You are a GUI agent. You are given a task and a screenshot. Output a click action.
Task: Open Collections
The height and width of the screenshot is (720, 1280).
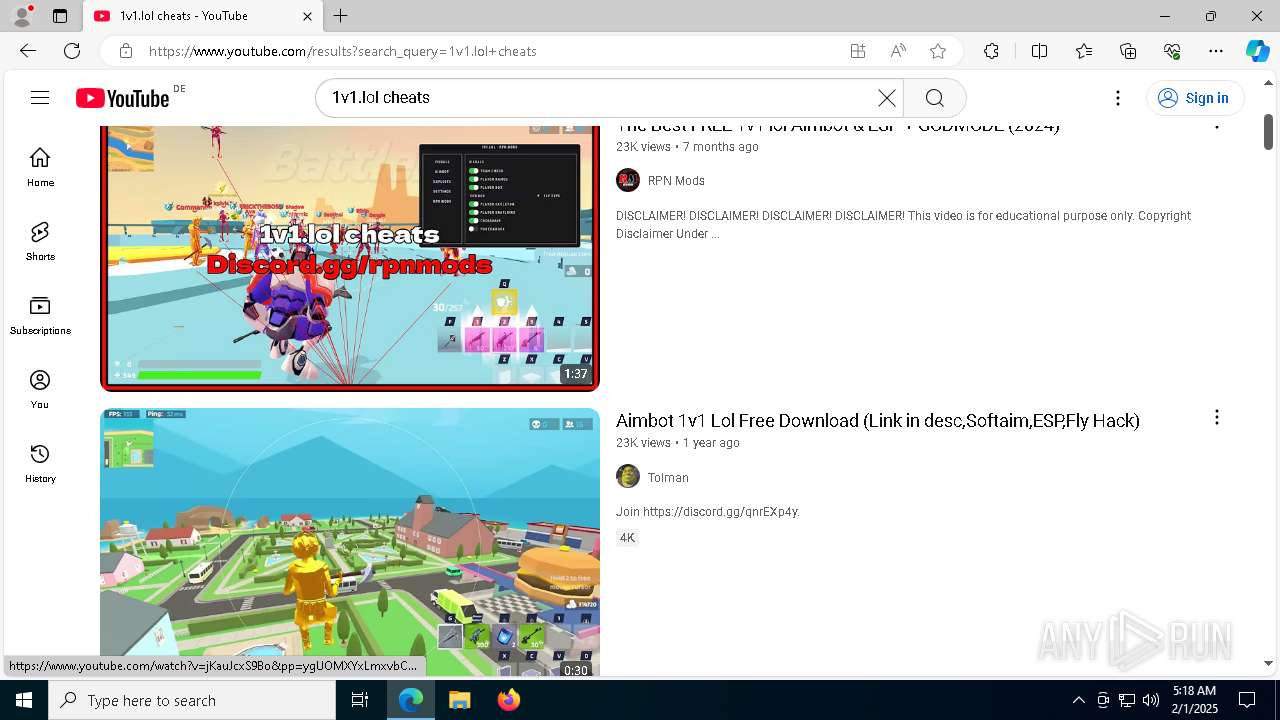1128,51
